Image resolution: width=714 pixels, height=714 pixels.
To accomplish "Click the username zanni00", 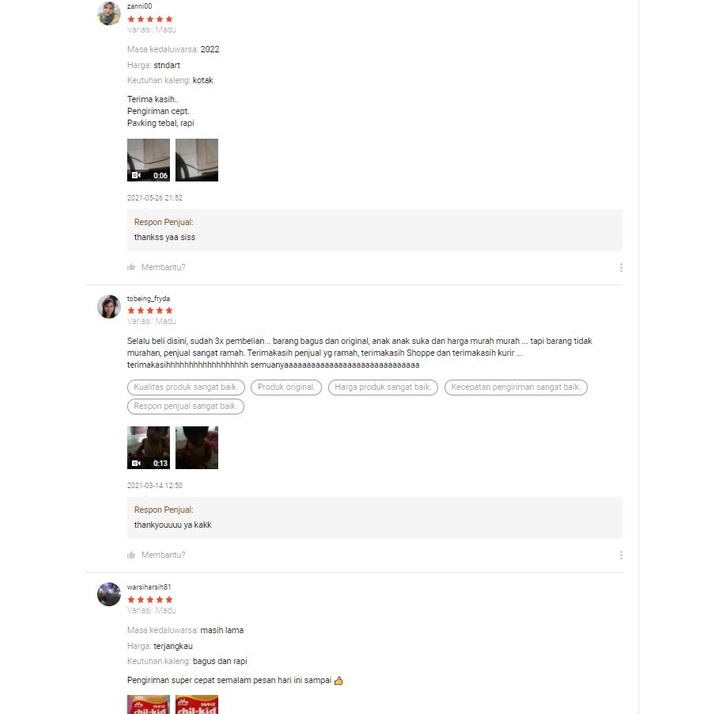I will [139, 6].
